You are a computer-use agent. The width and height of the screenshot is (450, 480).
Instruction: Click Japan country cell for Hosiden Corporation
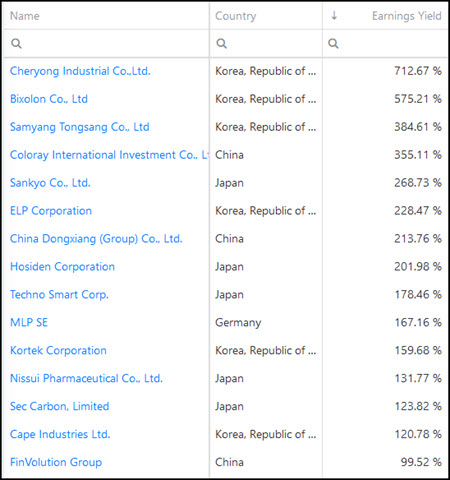pos(229,267)
